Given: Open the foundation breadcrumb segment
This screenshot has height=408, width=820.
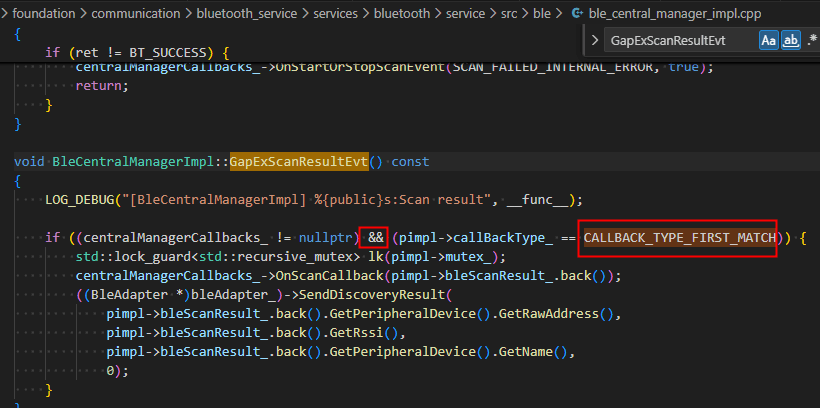Looking at the screenshot, I should [42, 14].
